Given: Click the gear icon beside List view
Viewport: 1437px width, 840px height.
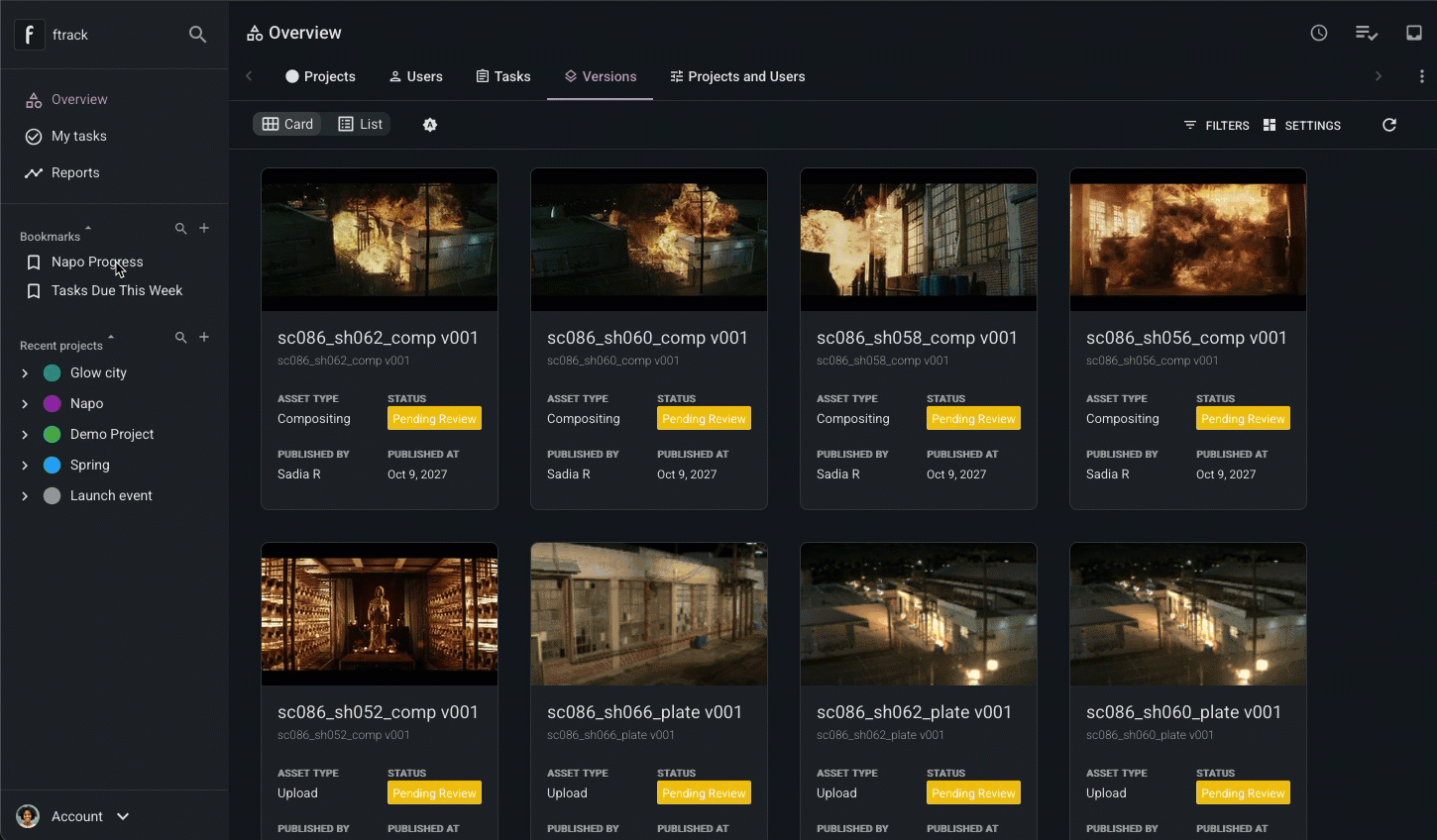Looking at the screenshot, I should (x=430, y=125).
